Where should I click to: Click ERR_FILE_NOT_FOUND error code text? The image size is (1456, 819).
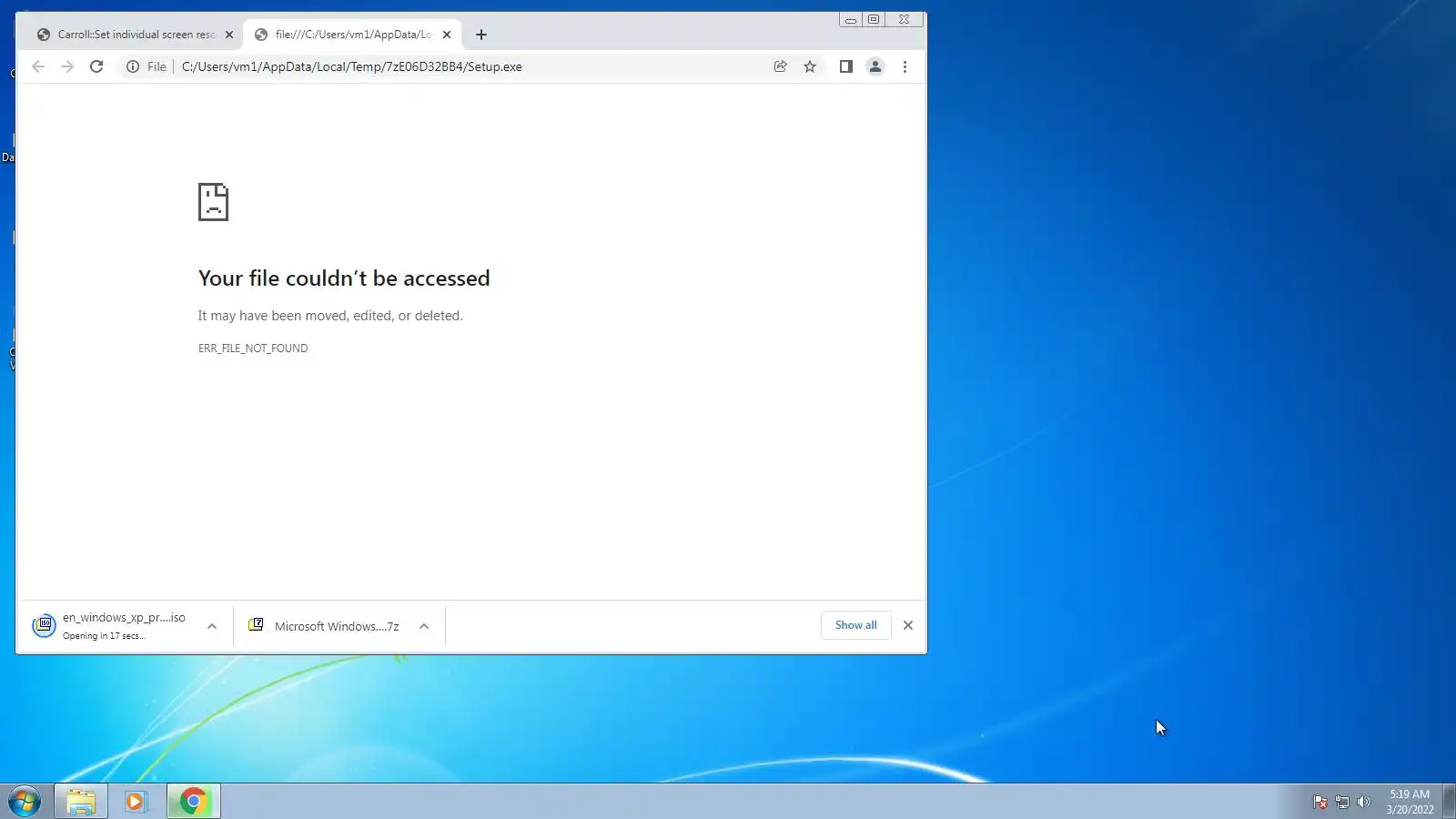pyautogui.click(x=253, y=349)
